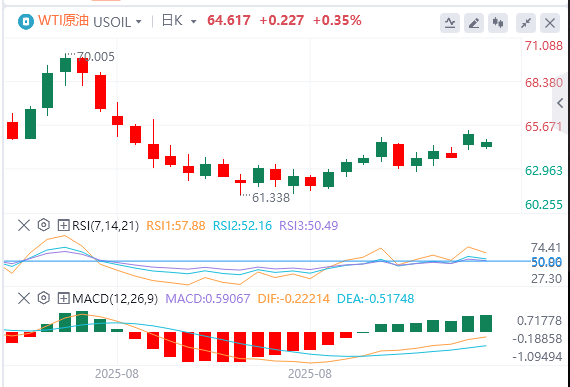Click the MACD(12,26,9) indicator label
The width and height of the screenshot is (570, 387).
pos(115,299)
